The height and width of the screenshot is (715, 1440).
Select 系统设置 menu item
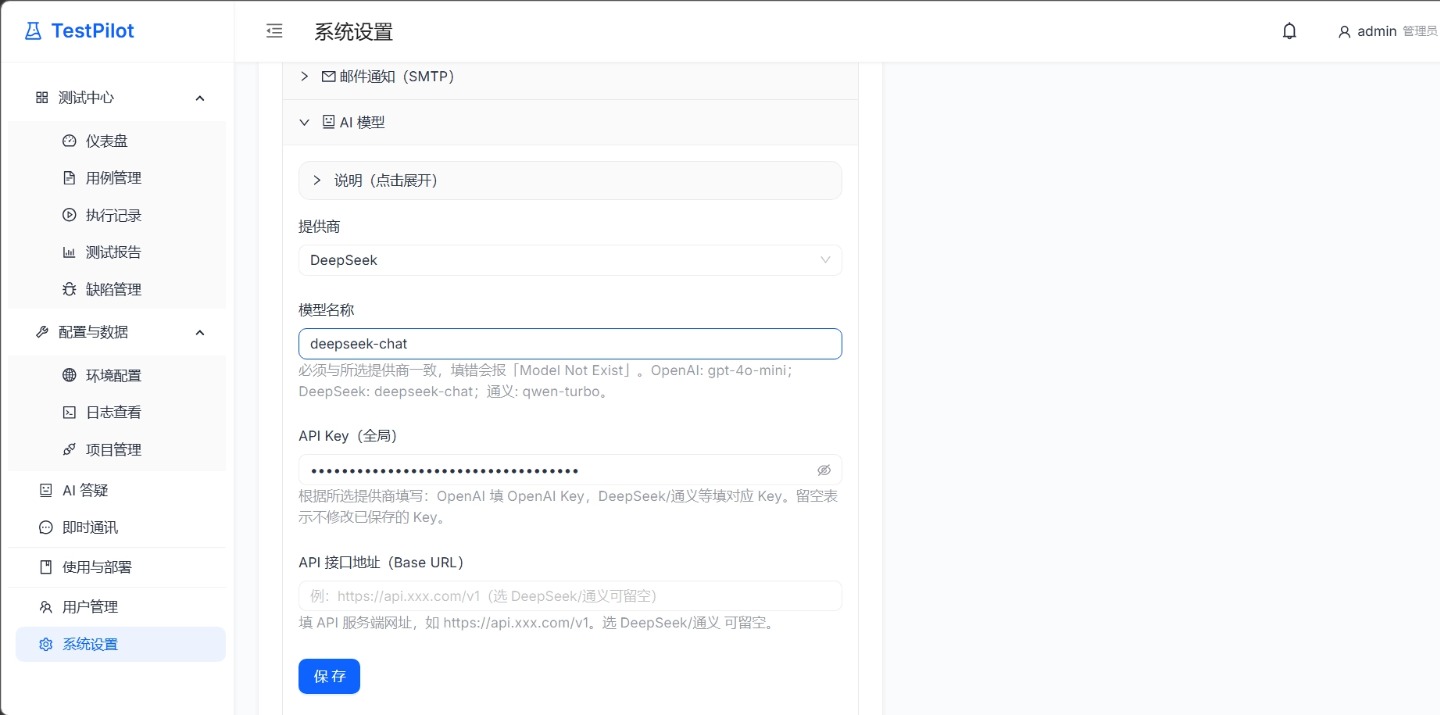coord(121,644)
